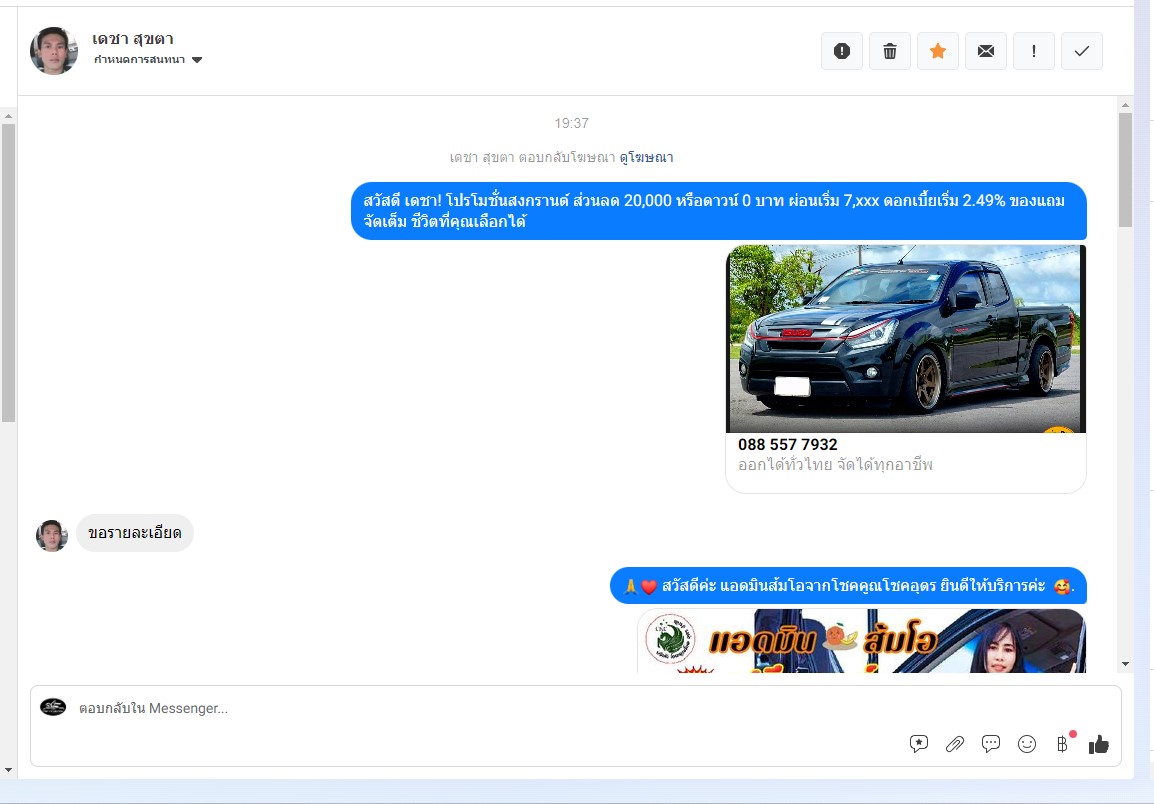Mark conversation as spam with octagon icon
Image resolution: width=1154 pixels, height=804 pixels.
point(841,51)
